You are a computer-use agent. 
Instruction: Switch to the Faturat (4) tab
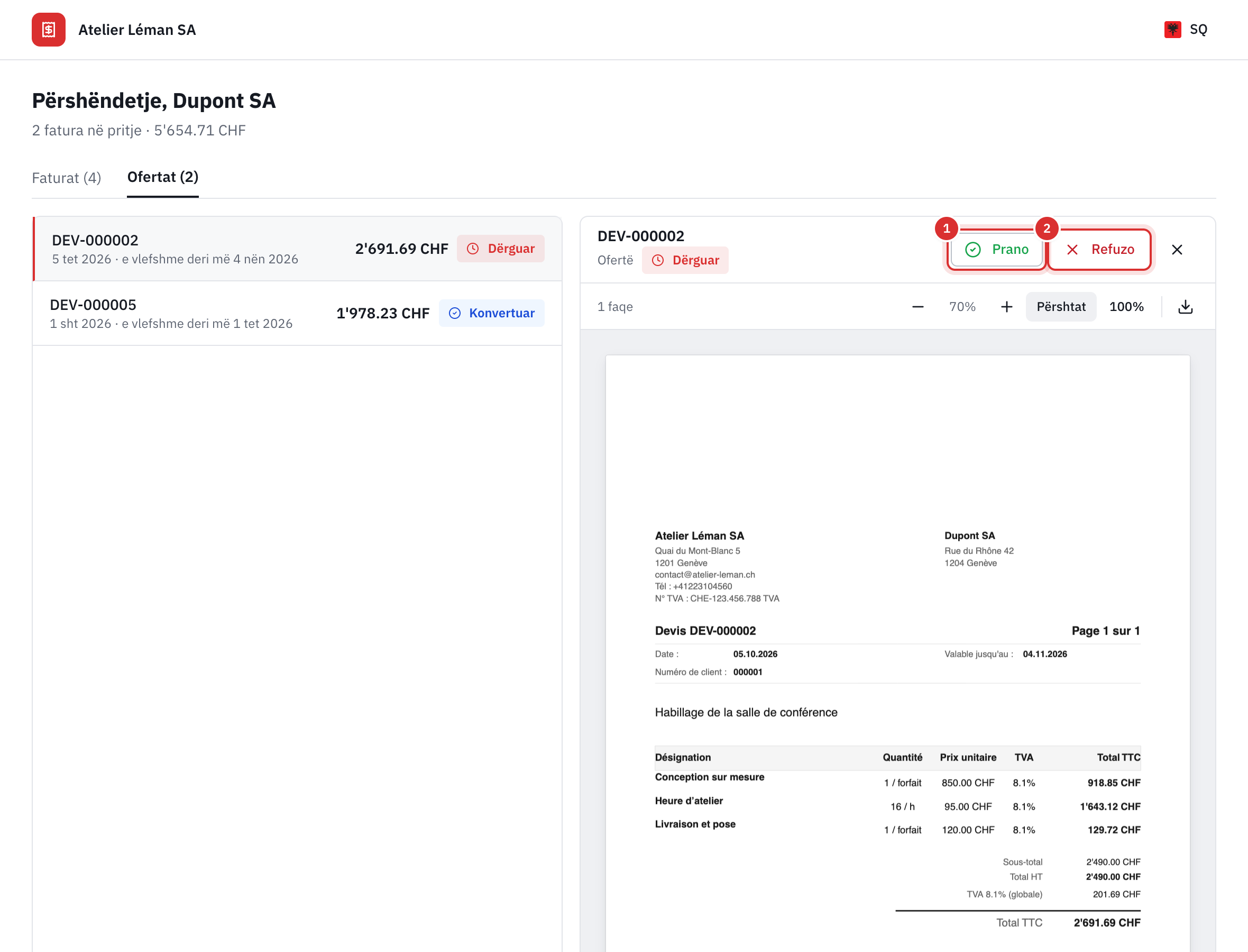click(66, 178)
